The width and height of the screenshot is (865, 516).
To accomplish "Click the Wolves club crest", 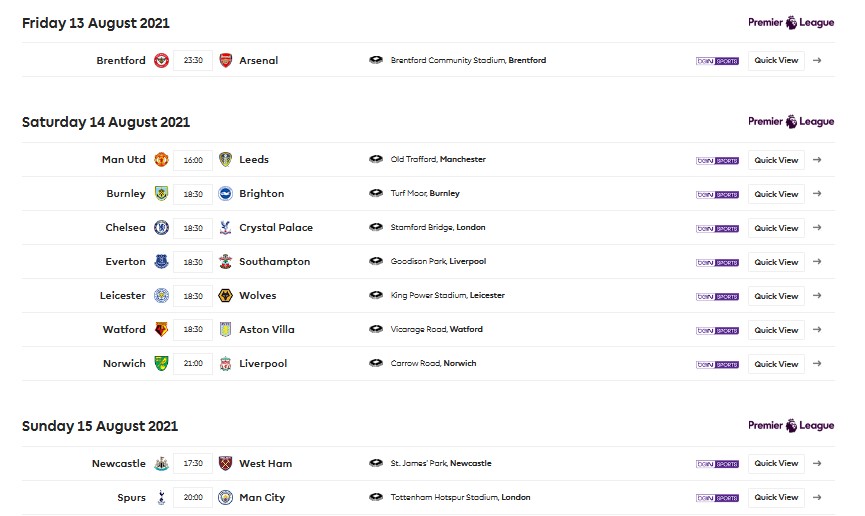I will click(226, 295).
